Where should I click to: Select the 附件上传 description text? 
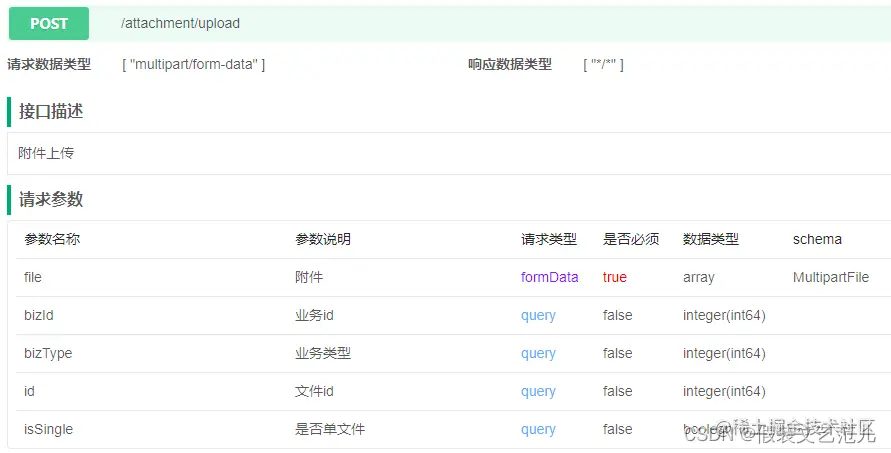pyautogui.click(x=46, y=153)
